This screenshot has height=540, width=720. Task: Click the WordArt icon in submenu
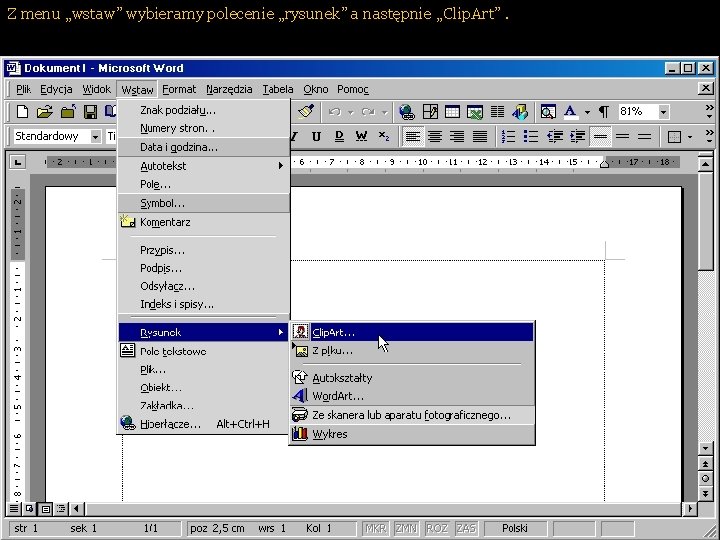[300, 396]
